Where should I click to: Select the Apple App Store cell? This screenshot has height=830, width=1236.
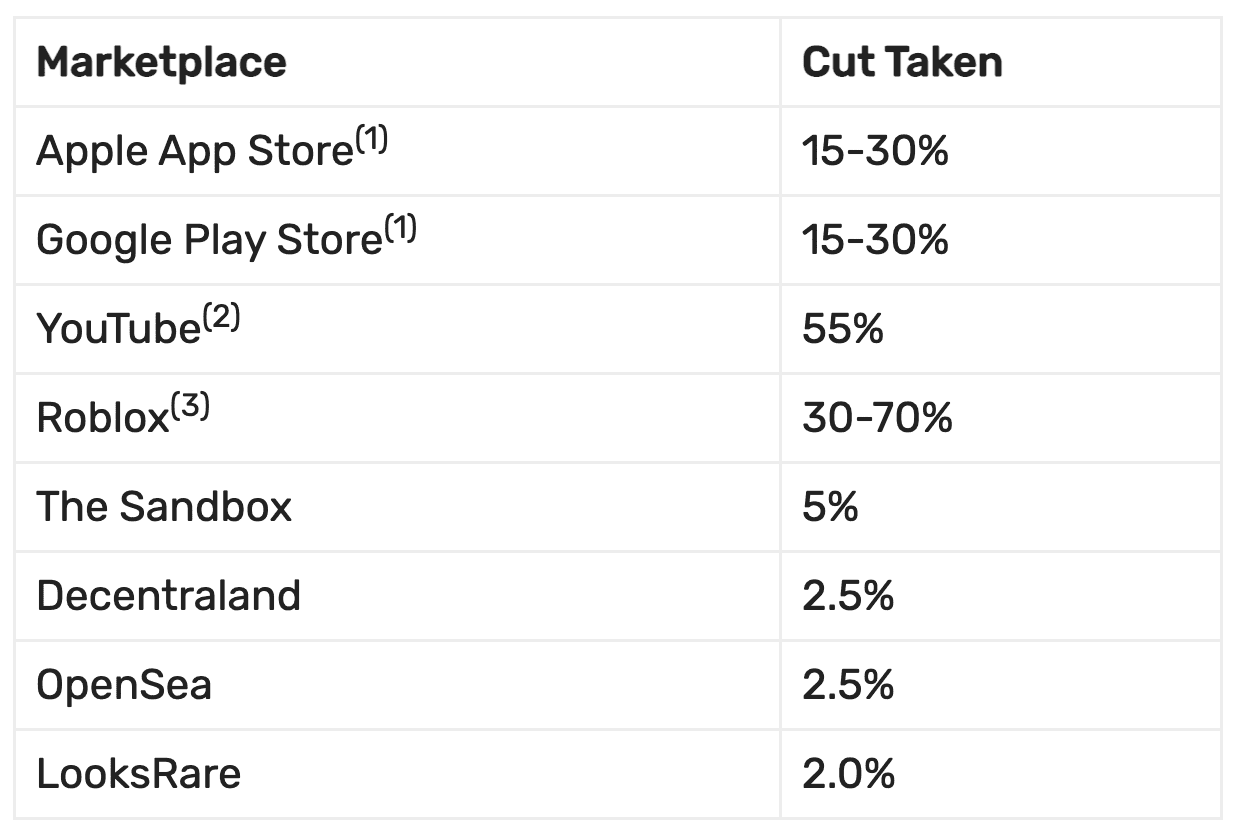195,152
